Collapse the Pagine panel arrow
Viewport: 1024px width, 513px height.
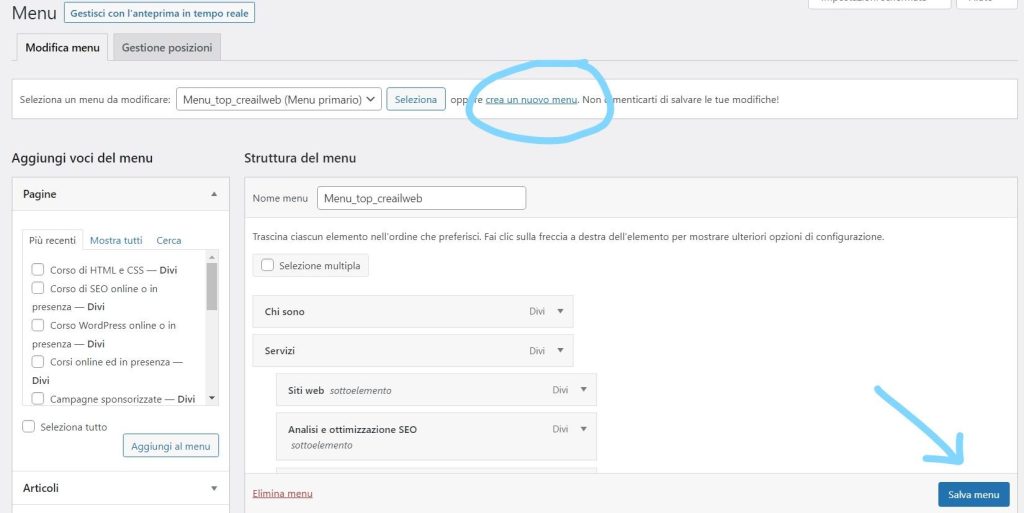coord(214,194)
